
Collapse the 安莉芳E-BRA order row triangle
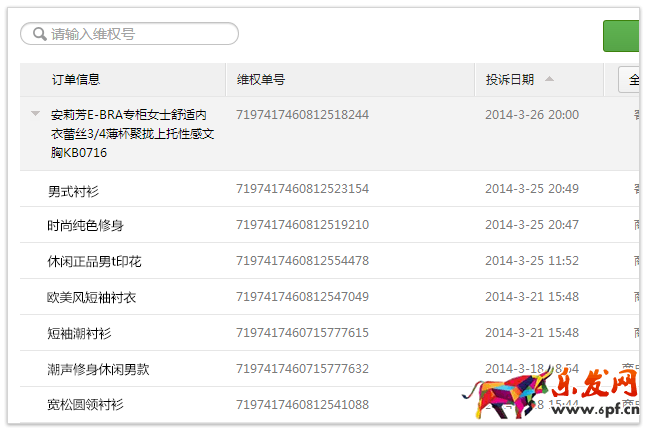(x=36, y=114)
